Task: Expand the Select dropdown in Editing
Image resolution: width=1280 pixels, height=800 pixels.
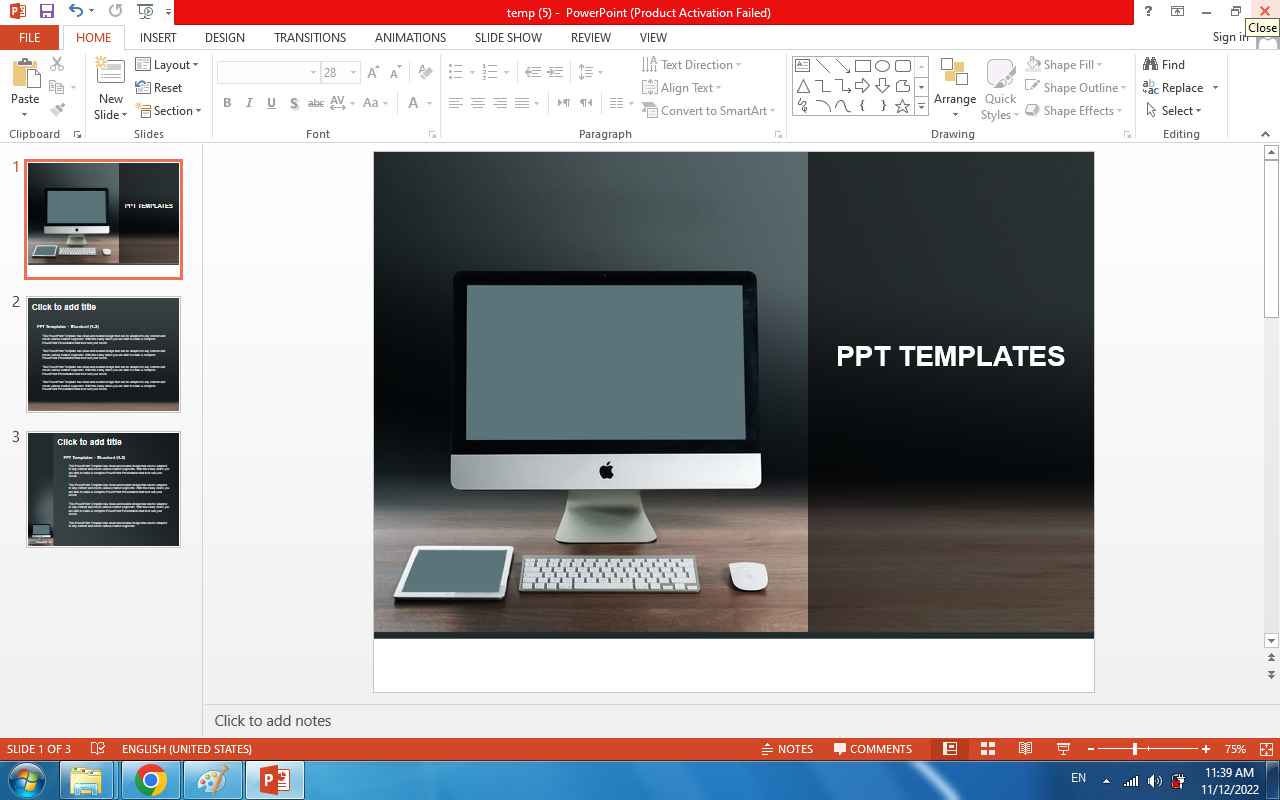Action: tap(1174, 111)
